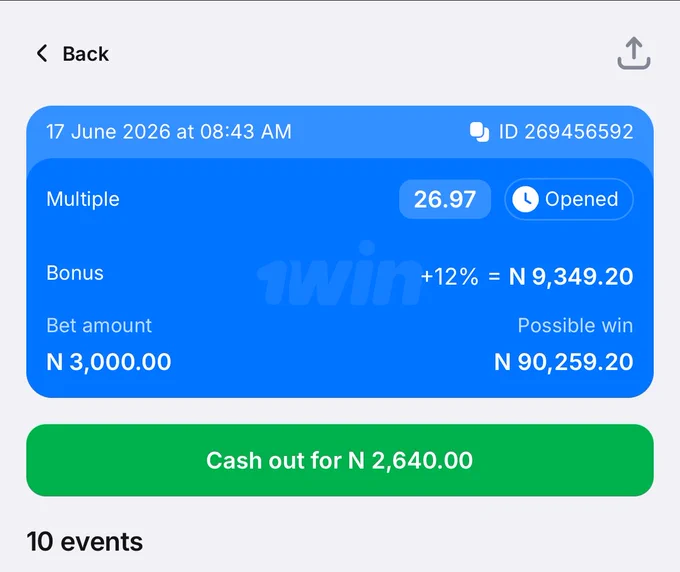Screen dimensions: 680x572
Task: Click the Possible win label
Action: pos(575,326)
